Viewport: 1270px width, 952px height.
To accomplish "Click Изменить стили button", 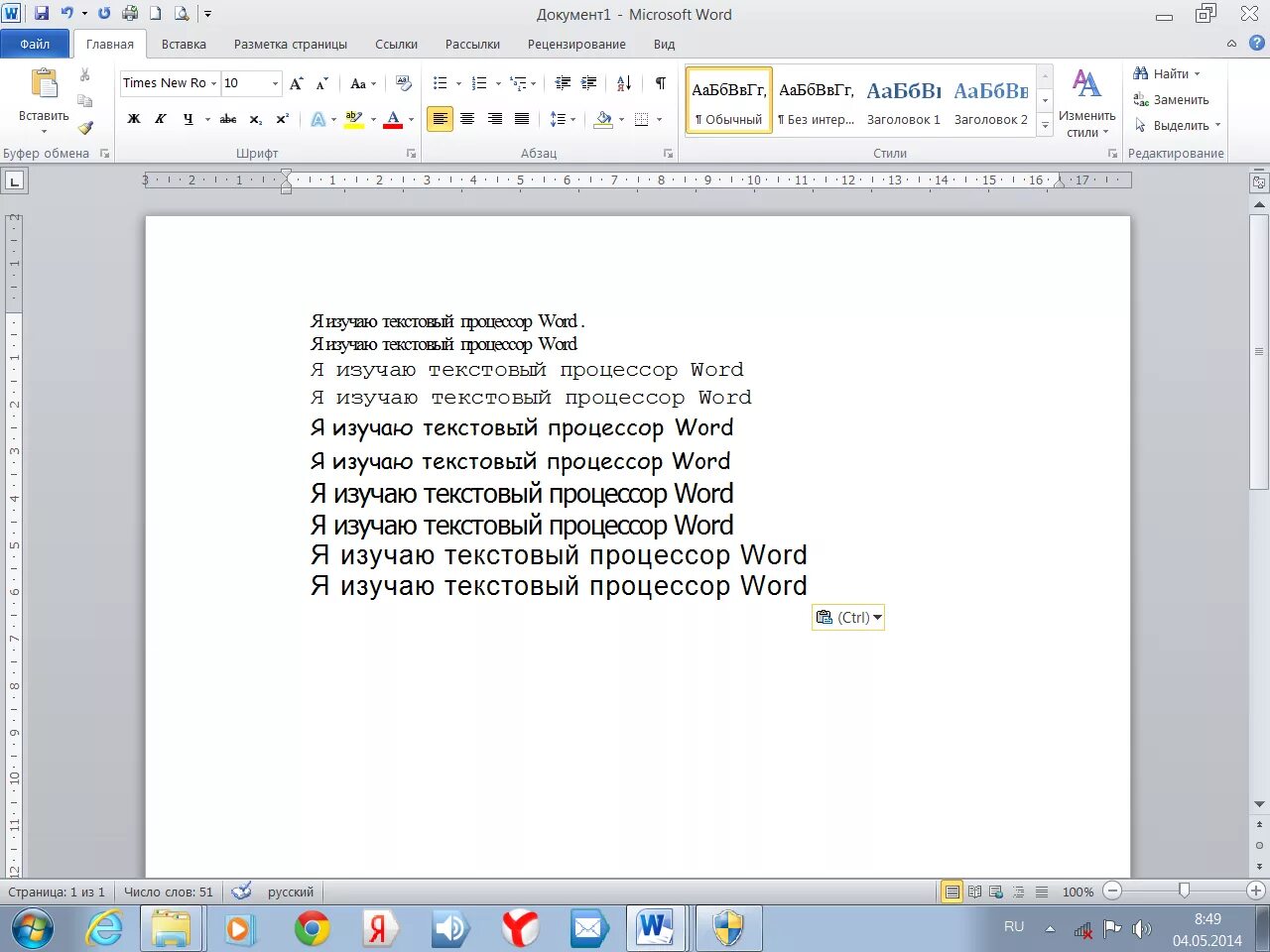I will (x=1086, y=103).
